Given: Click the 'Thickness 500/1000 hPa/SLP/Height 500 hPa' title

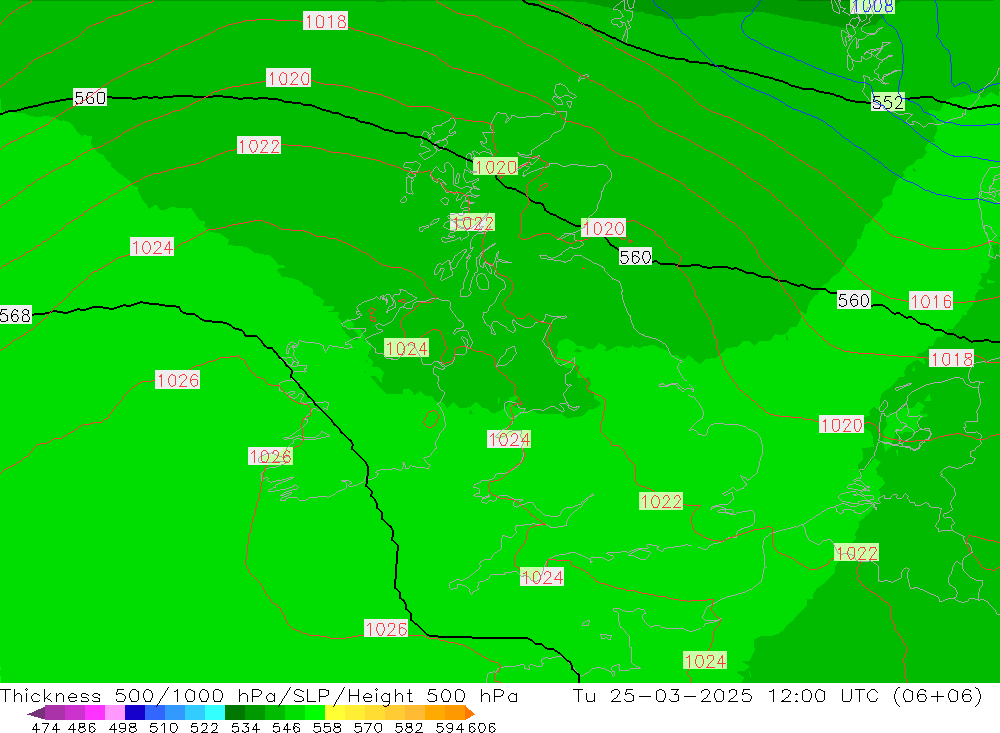Looking at the screenshot, I should click(x=259, y=695).
